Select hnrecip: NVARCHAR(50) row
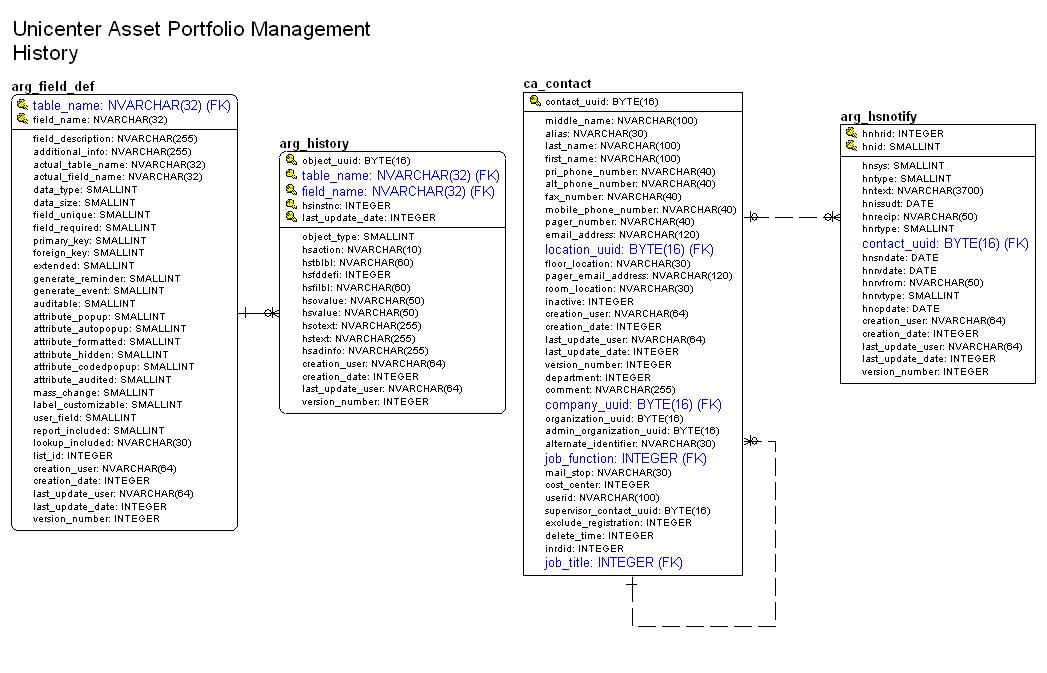The width and height of the screenshot is (1047, 673). (x=919, y=216)
